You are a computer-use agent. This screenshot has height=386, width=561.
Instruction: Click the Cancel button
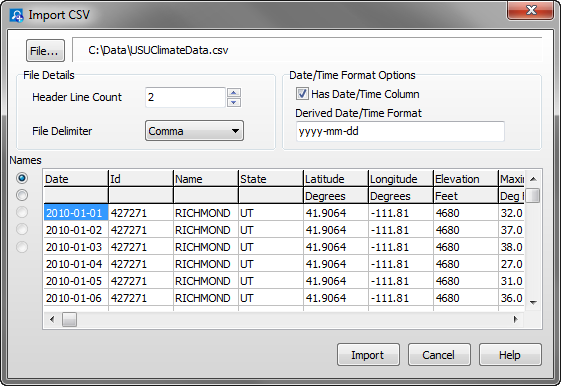[439, 355]
